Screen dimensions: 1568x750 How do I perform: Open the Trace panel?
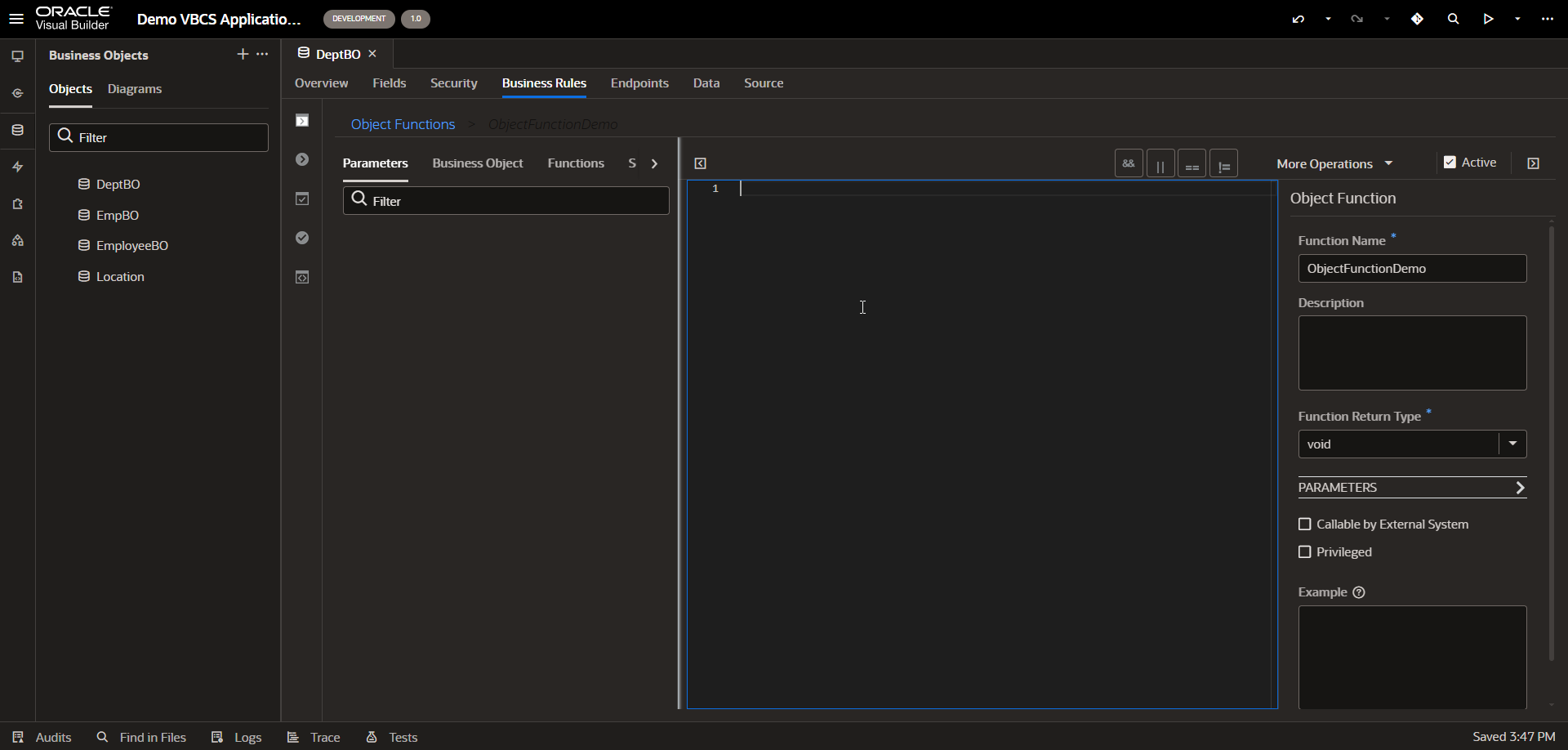[314, 737]
